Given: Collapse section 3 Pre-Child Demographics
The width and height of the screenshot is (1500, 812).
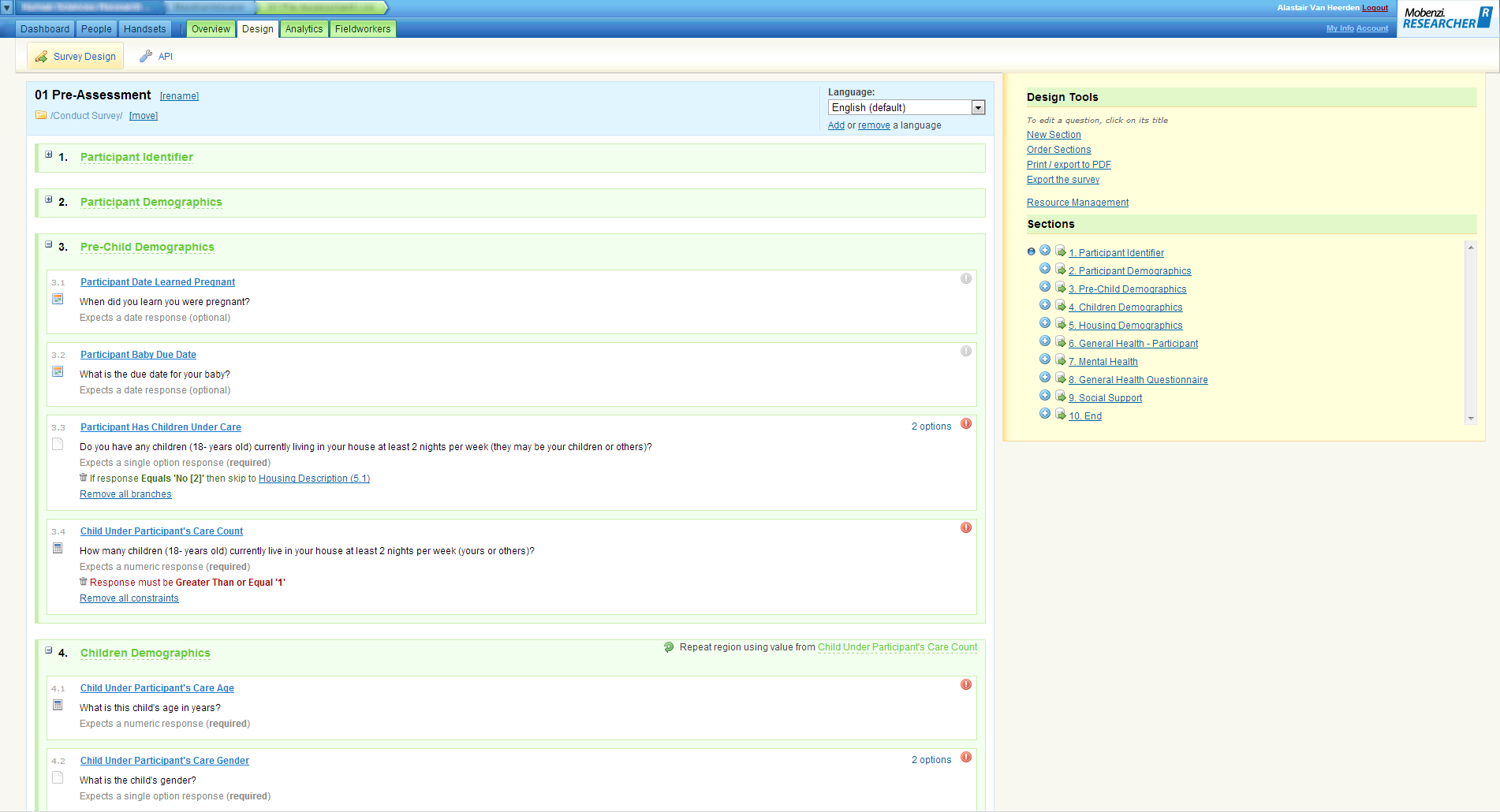Looking at the screenshot, I should click(x=49, y=244).
